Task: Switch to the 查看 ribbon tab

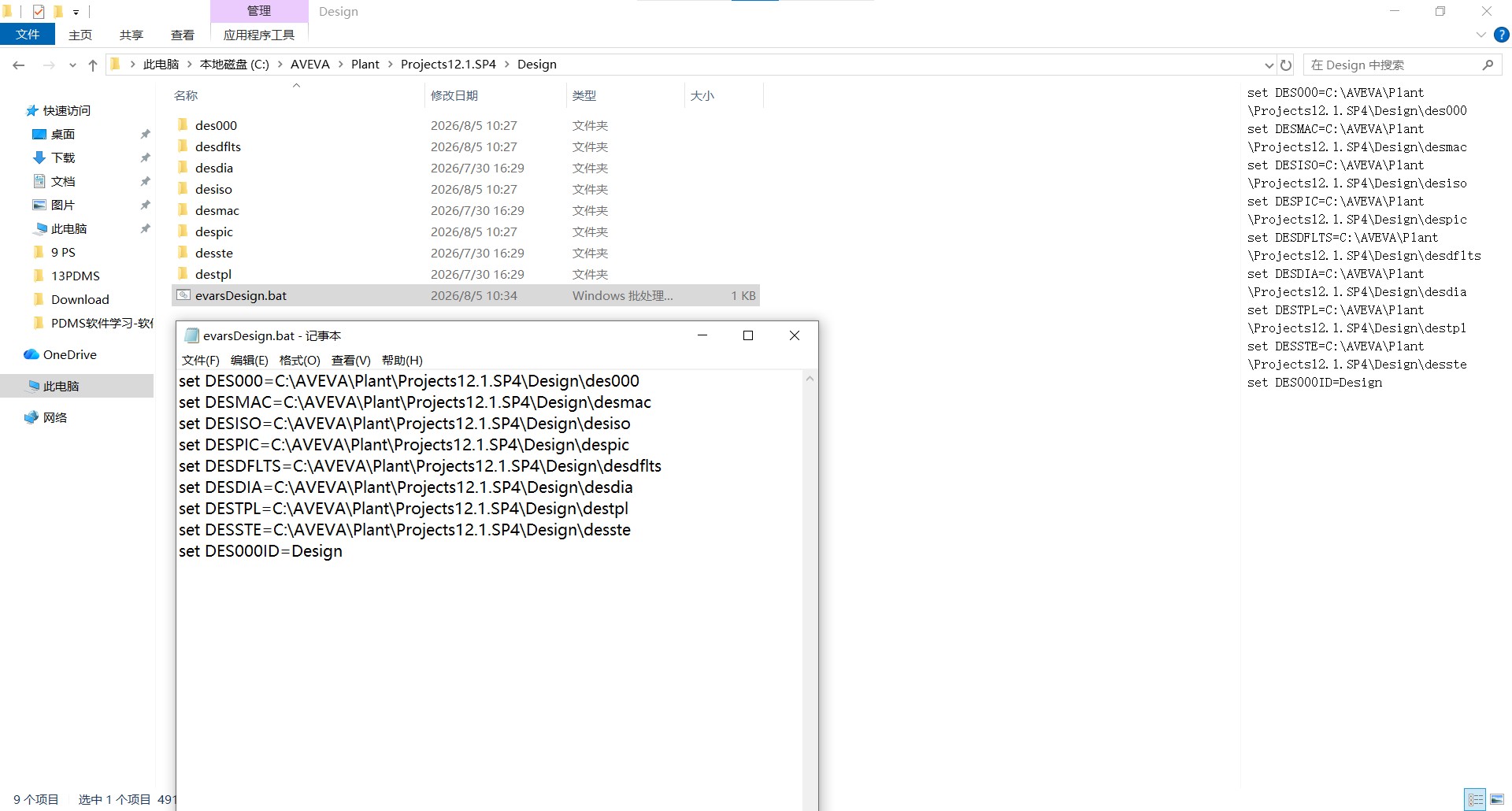Action: (x=183, y=35)
